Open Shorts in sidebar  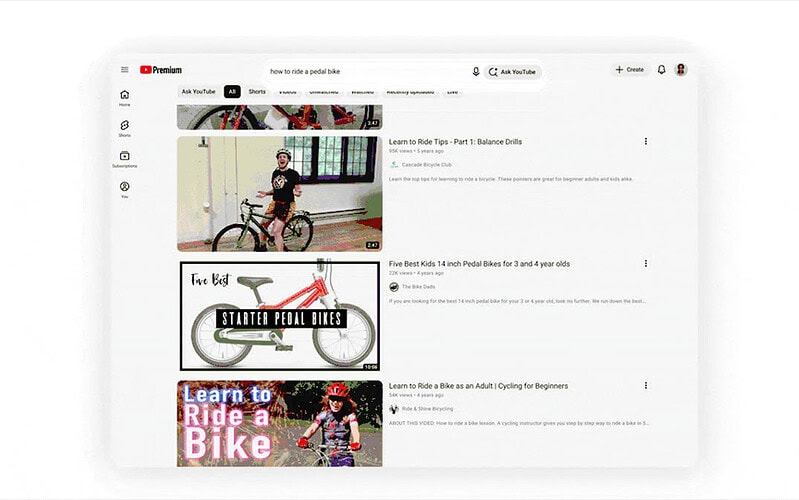124,128
